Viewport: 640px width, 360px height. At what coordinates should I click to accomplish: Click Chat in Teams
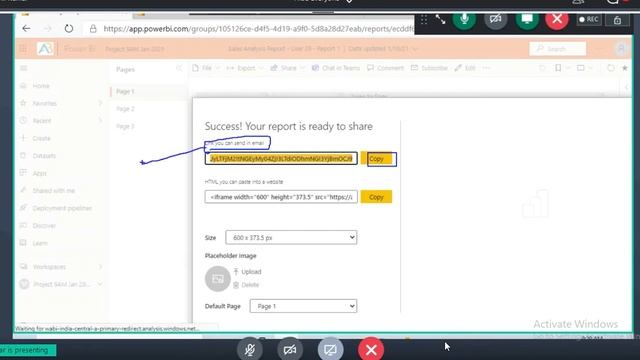pos(336,68)
